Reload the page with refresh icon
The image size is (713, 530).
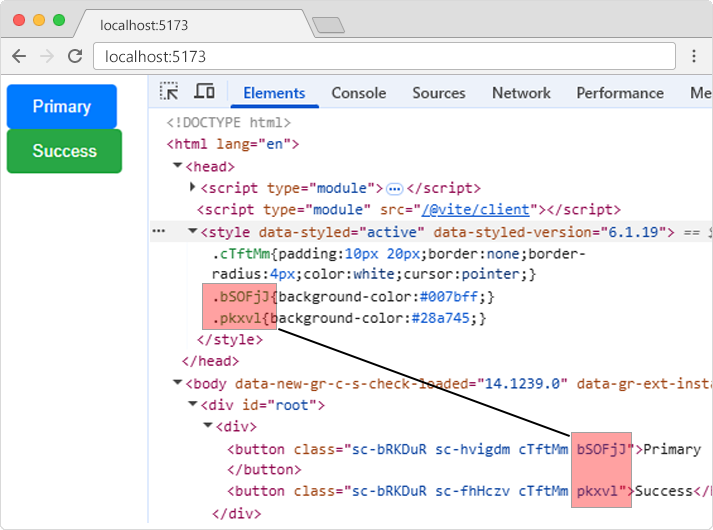[x=75, y=56]
